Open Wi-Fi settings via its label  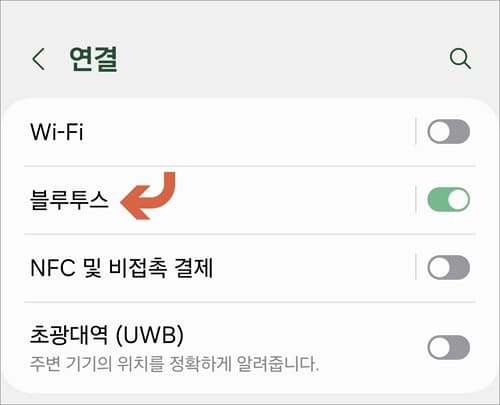(57, 132)
